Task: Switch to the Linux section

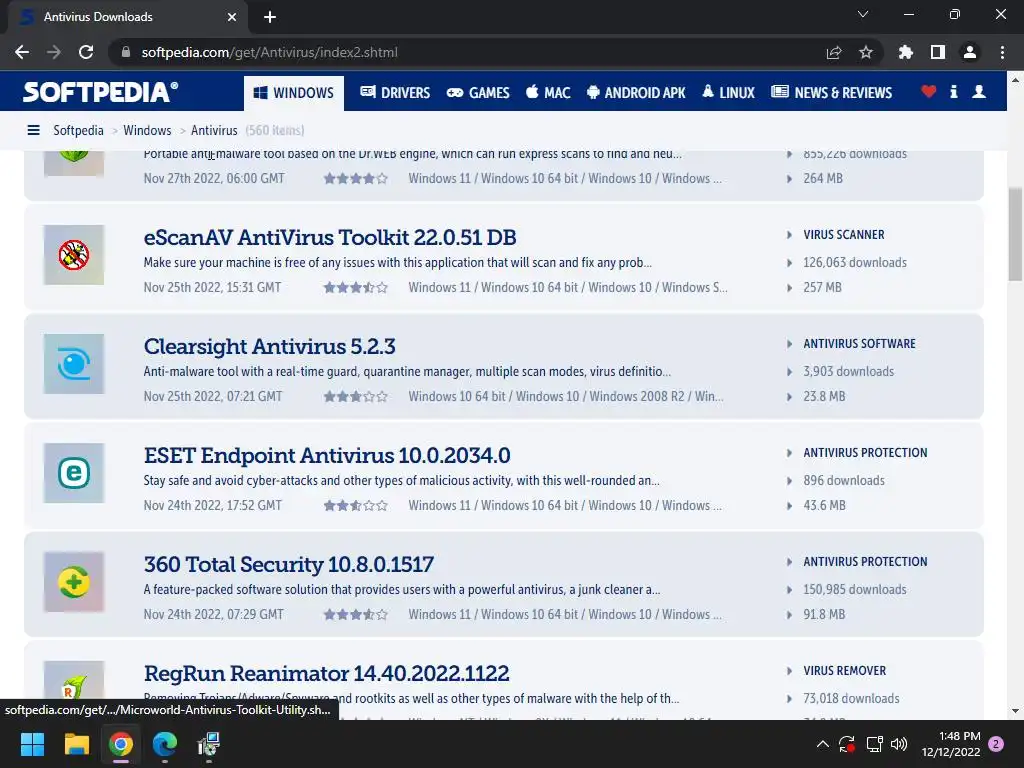Action: pyautogui.click(x=728, y=93)
